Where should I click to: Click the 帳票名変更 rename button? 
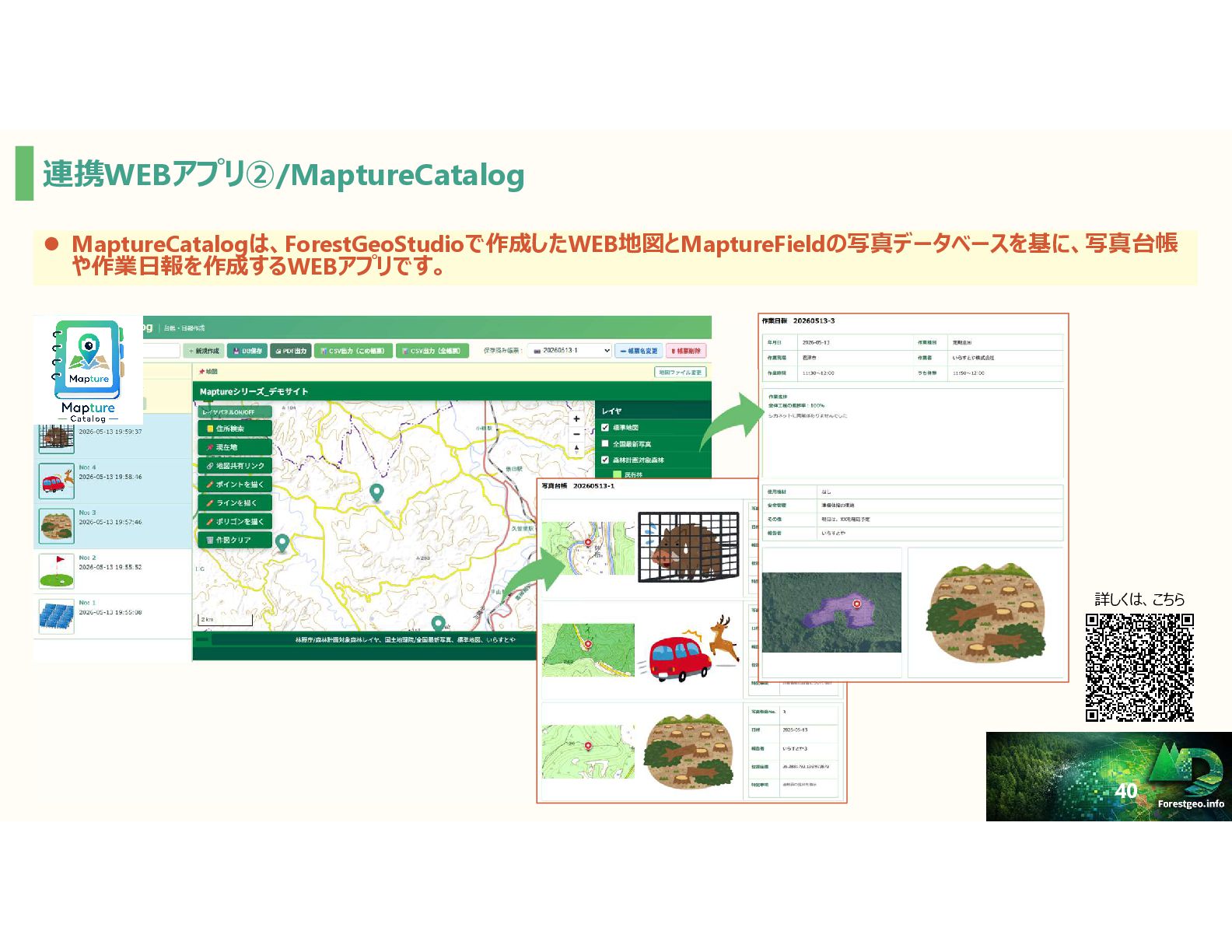pyautogui.click(x=639, y=351)
